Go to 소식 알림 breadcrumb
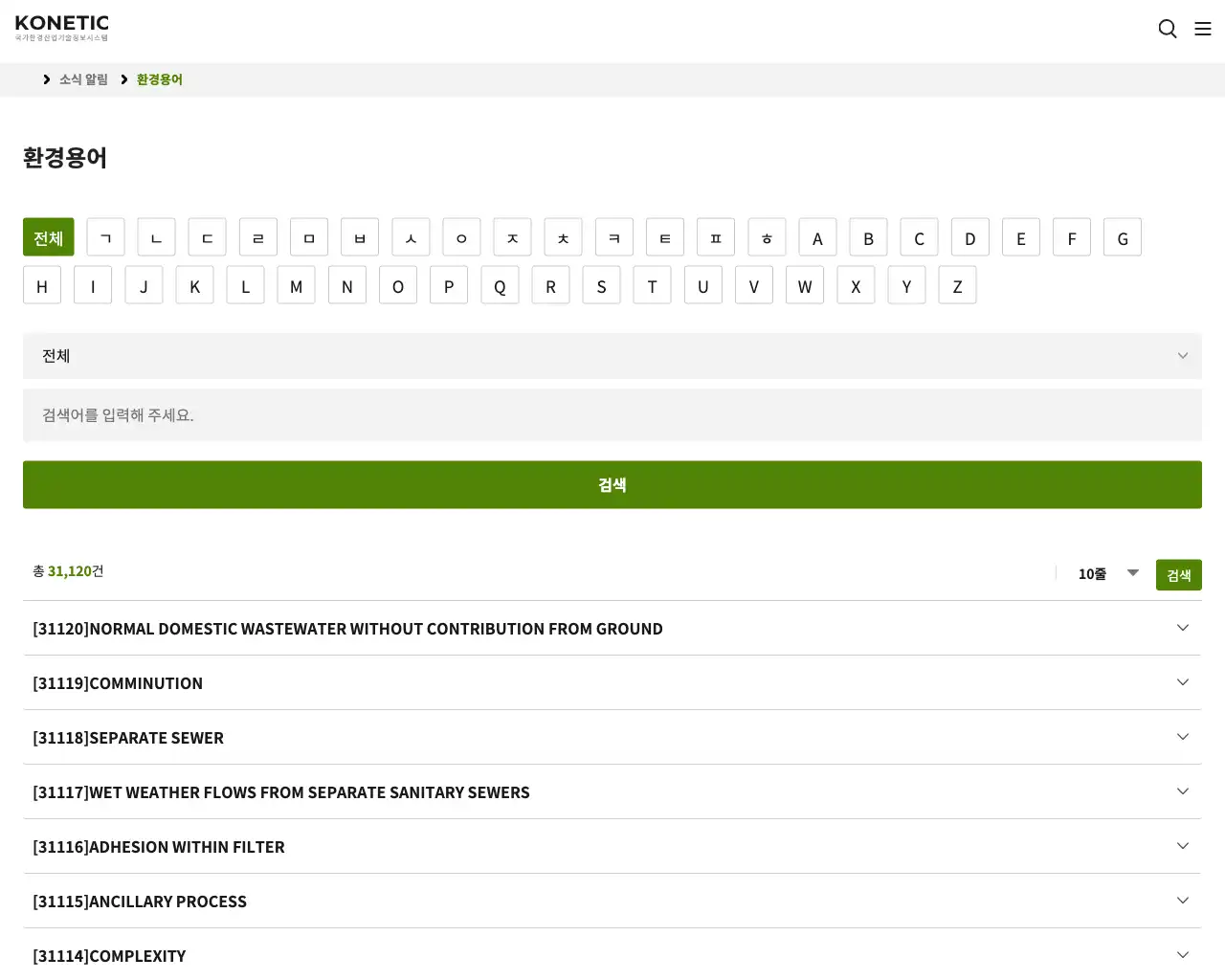This screenshot has width=1225, height=980. (83, 79)
